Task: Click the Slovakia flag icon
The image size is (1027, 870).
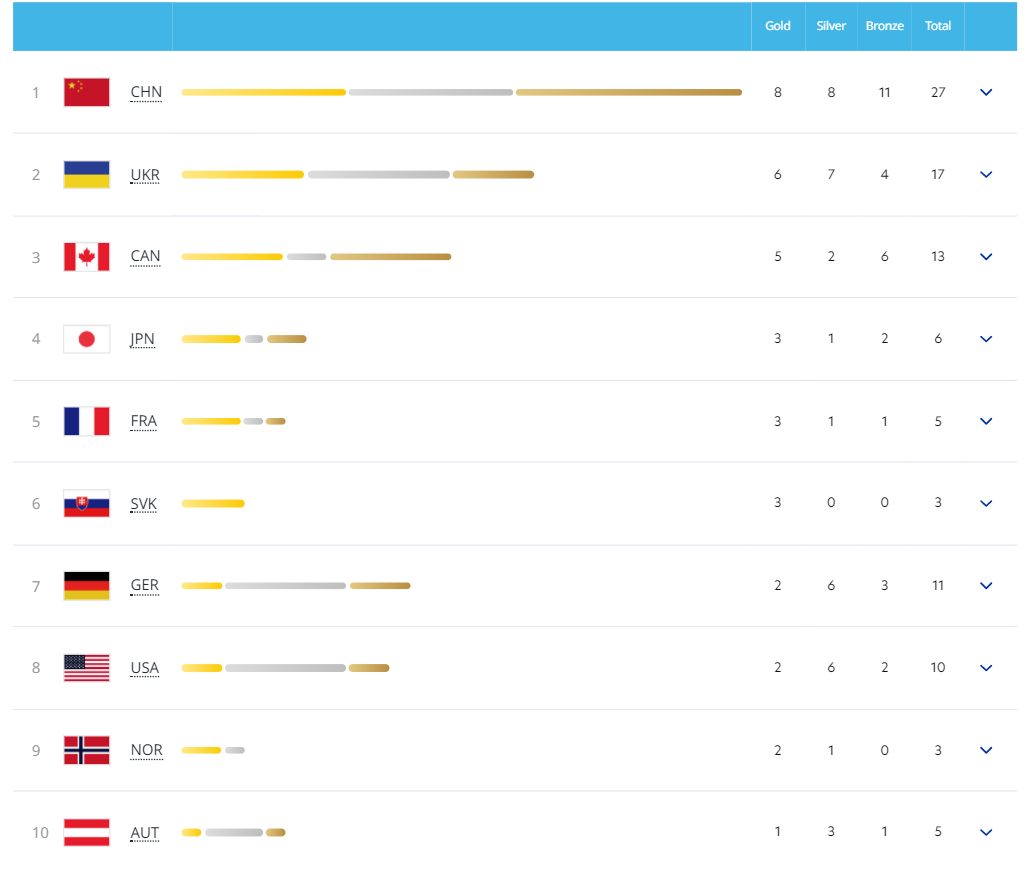Action: coord(86,503)
